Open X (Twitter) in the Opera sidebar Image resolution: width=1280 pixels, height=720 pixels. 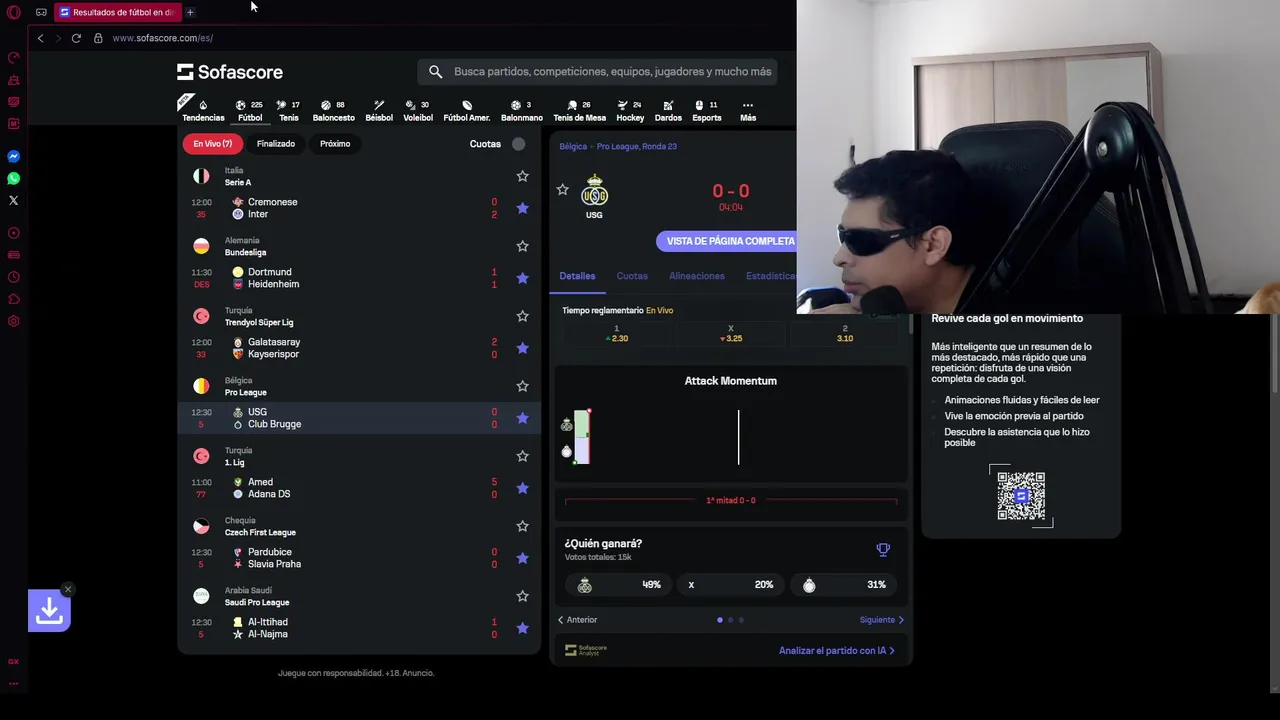click(14, 201)
